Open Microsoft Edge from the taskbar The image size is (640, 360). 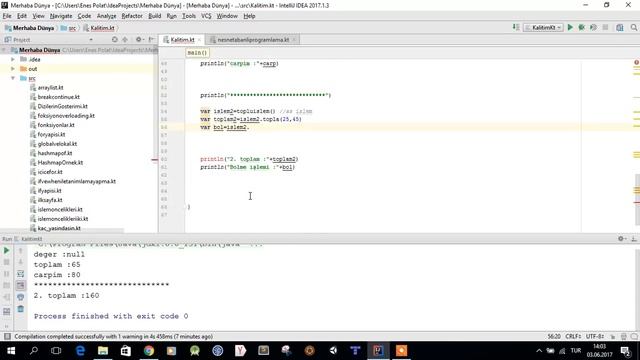(80, 351)
